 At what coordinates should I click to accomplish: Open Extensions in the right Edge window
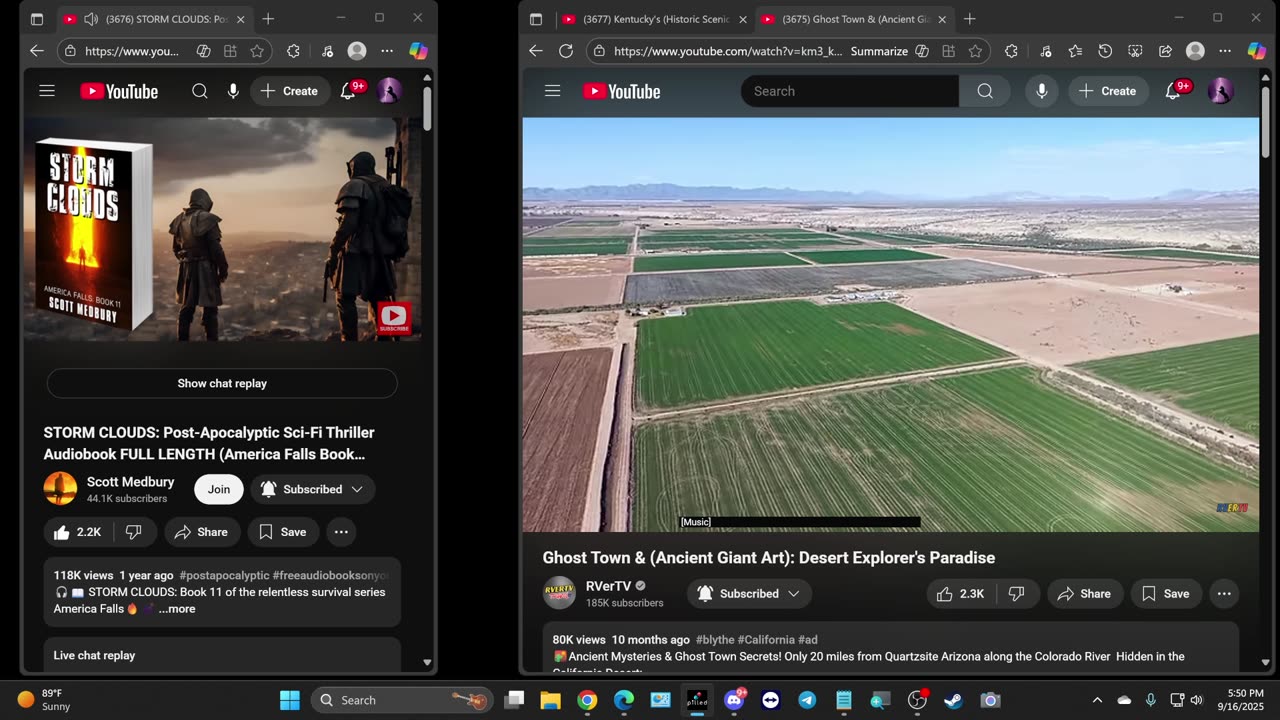coord(1011,51)
